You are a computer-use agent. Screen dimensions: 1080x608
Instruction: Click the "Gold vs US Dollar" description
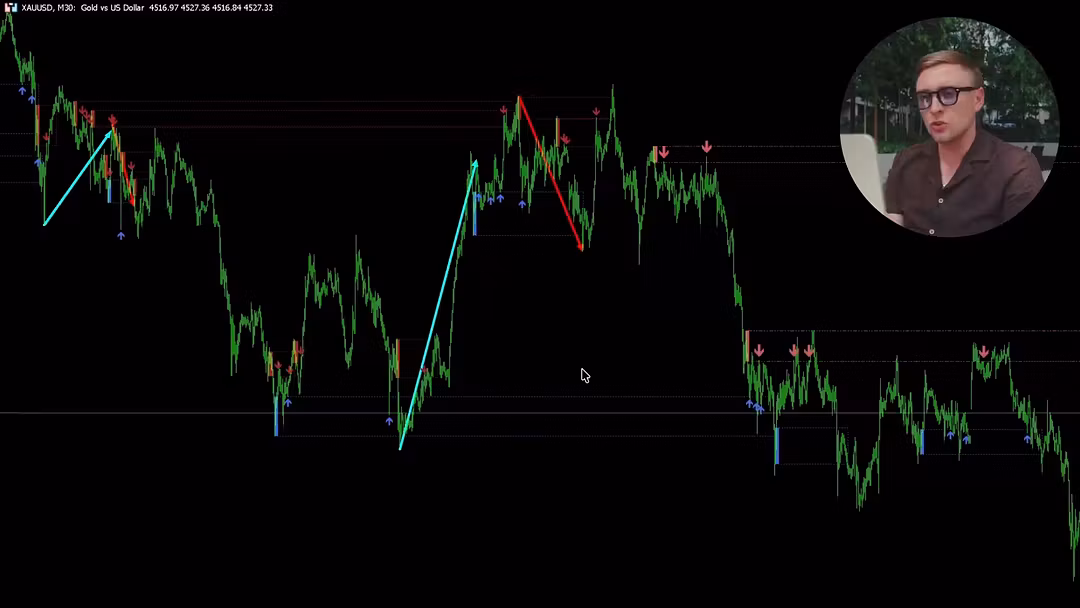[x=112, y=8]
